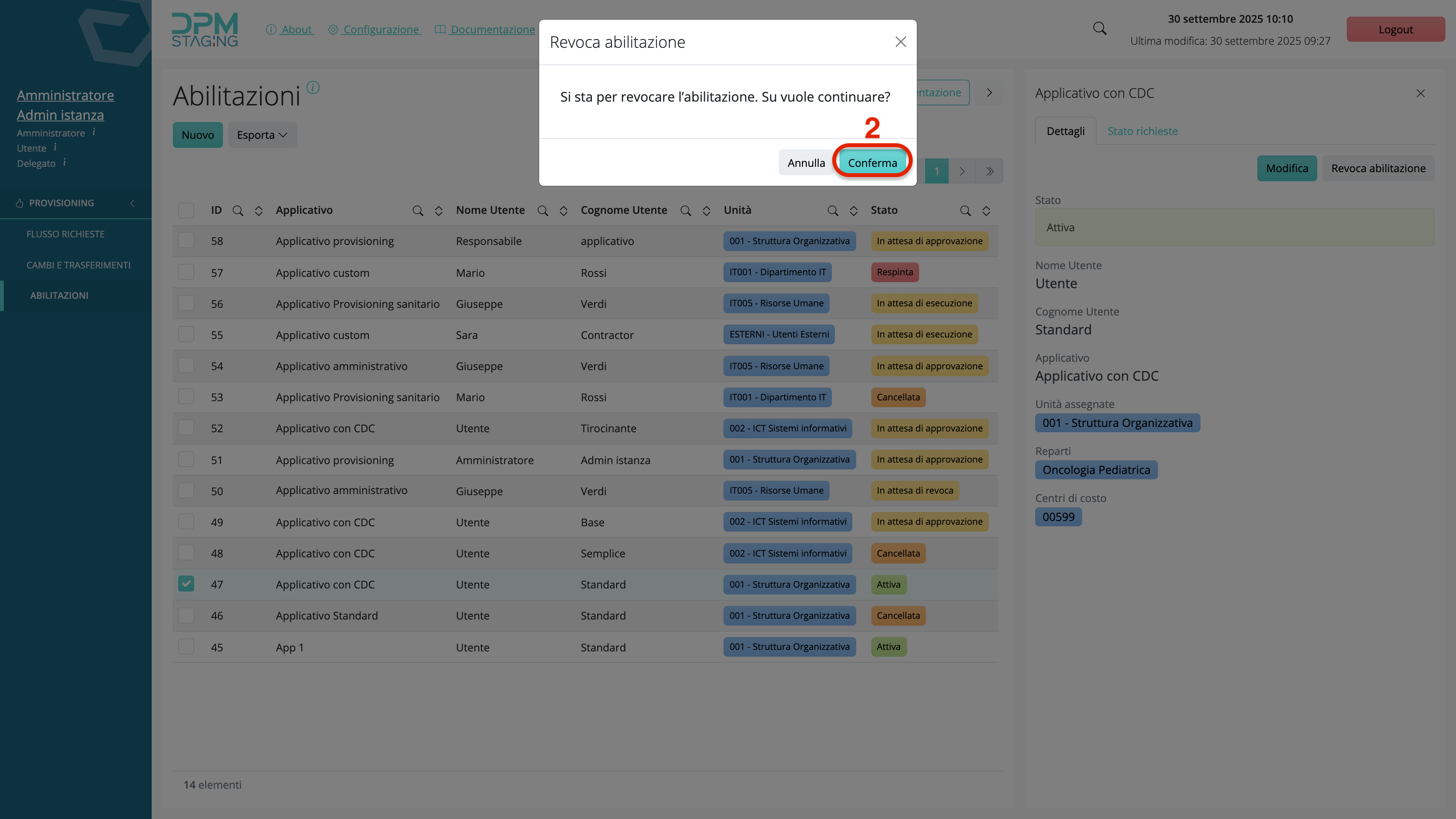Open FLUSSO RICHIESTE in sidebar
The image size is (1456, 819).
click(66, 234)
